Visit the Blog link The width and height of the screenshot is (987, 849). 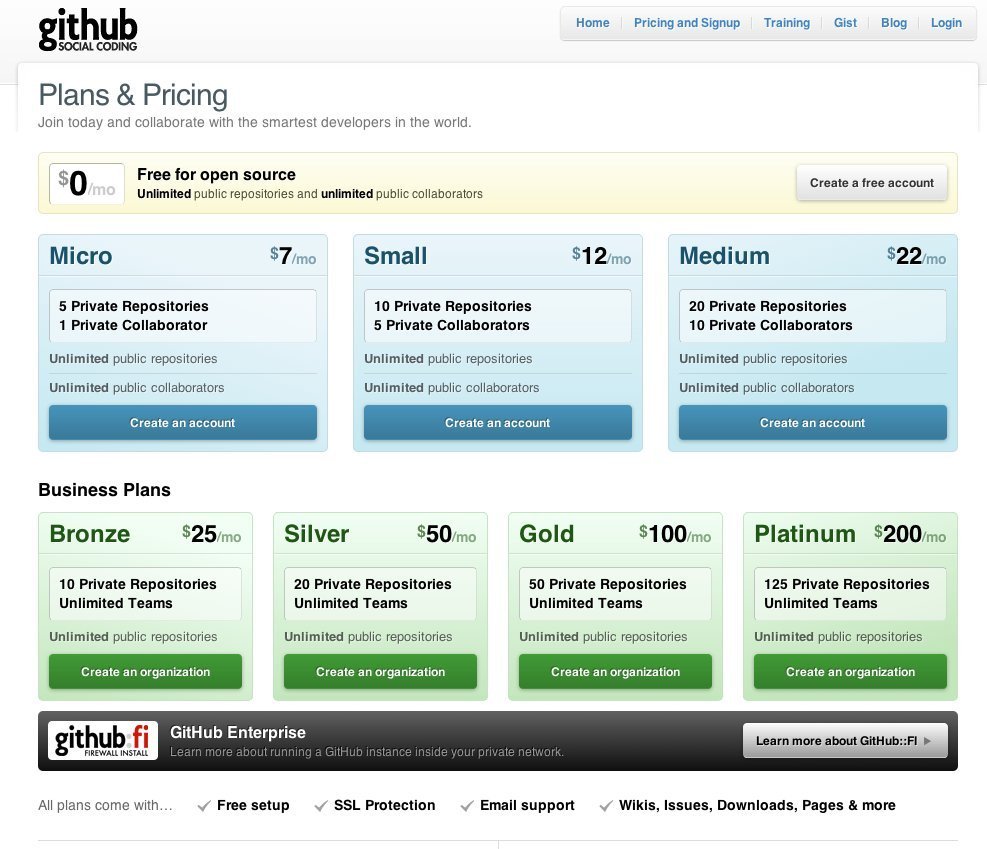point(894,23)
